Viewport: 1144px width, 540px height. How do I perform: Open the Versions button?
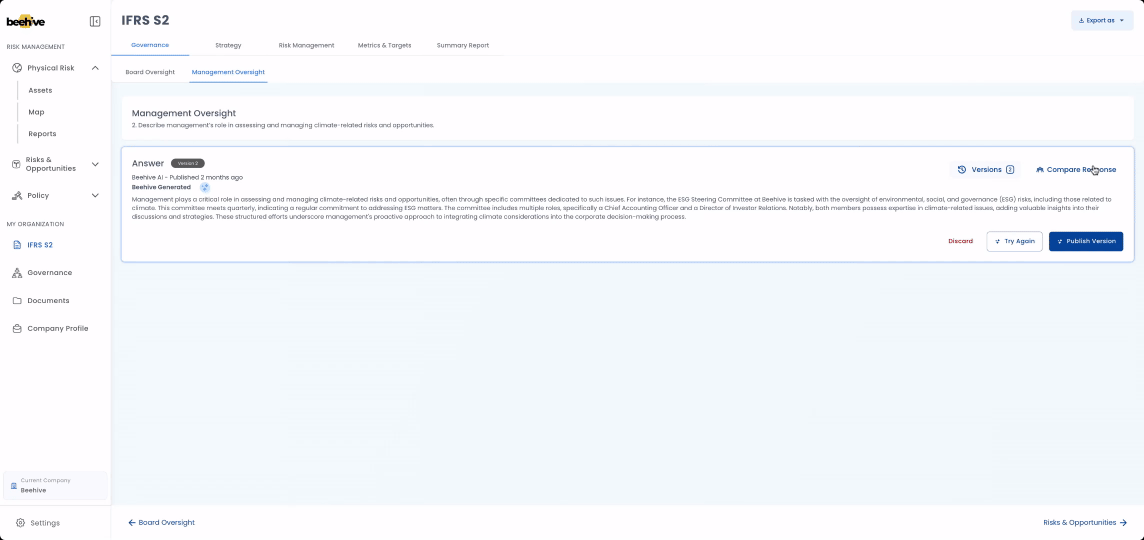(x=986, y=169)
